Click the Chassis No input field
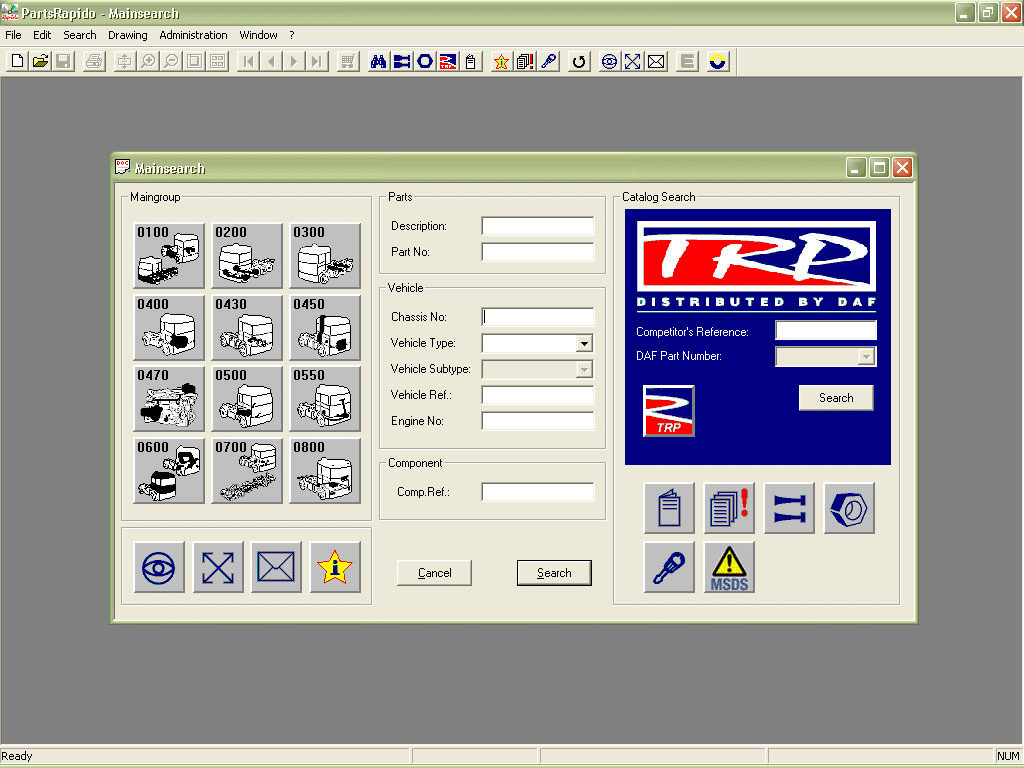 pos(537,317)
